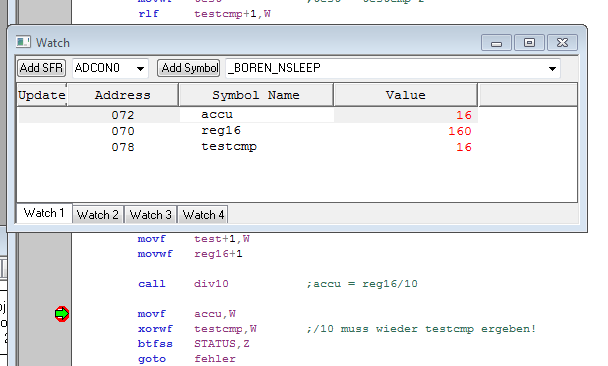
Task: Switch to the Watch 2 tab
Action: (x=98, y=214)
